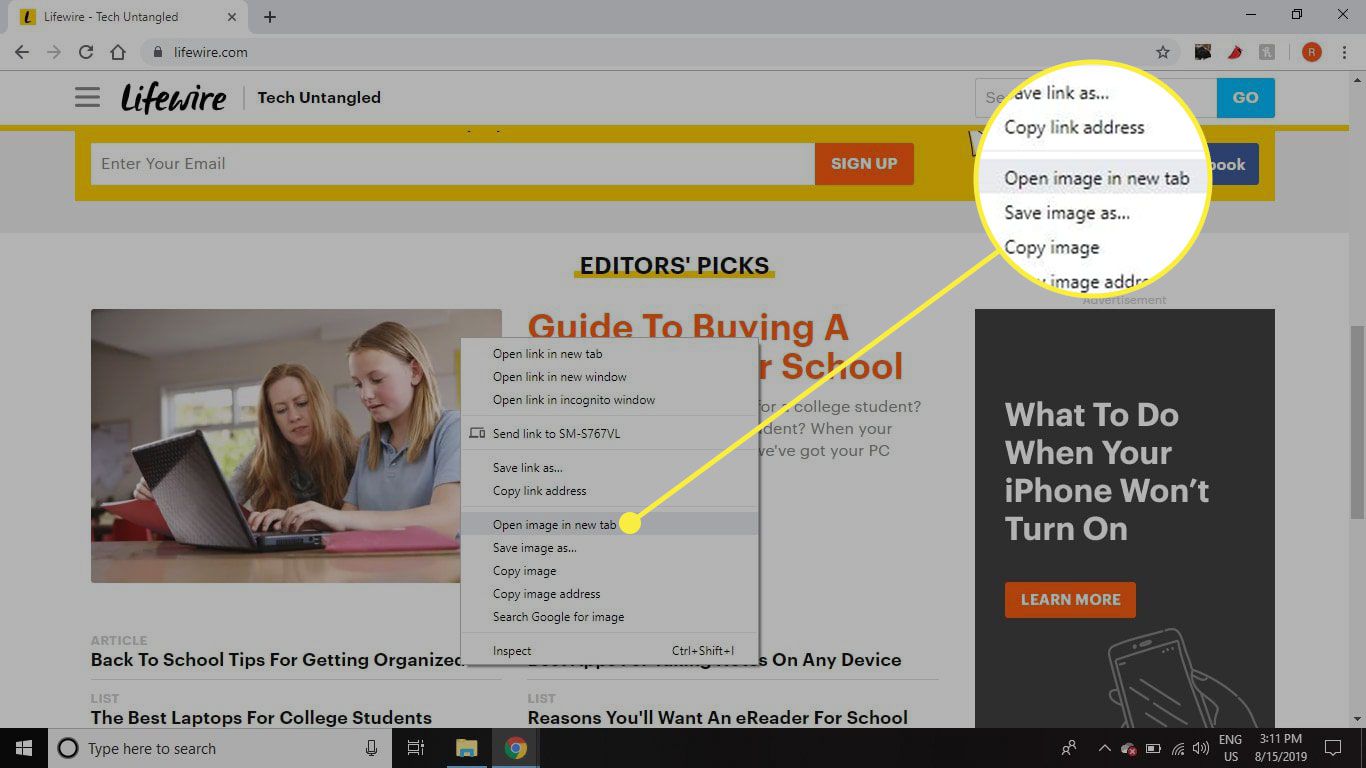
Task: Click the Lifewire logo
Action: [x=174, y=97]
